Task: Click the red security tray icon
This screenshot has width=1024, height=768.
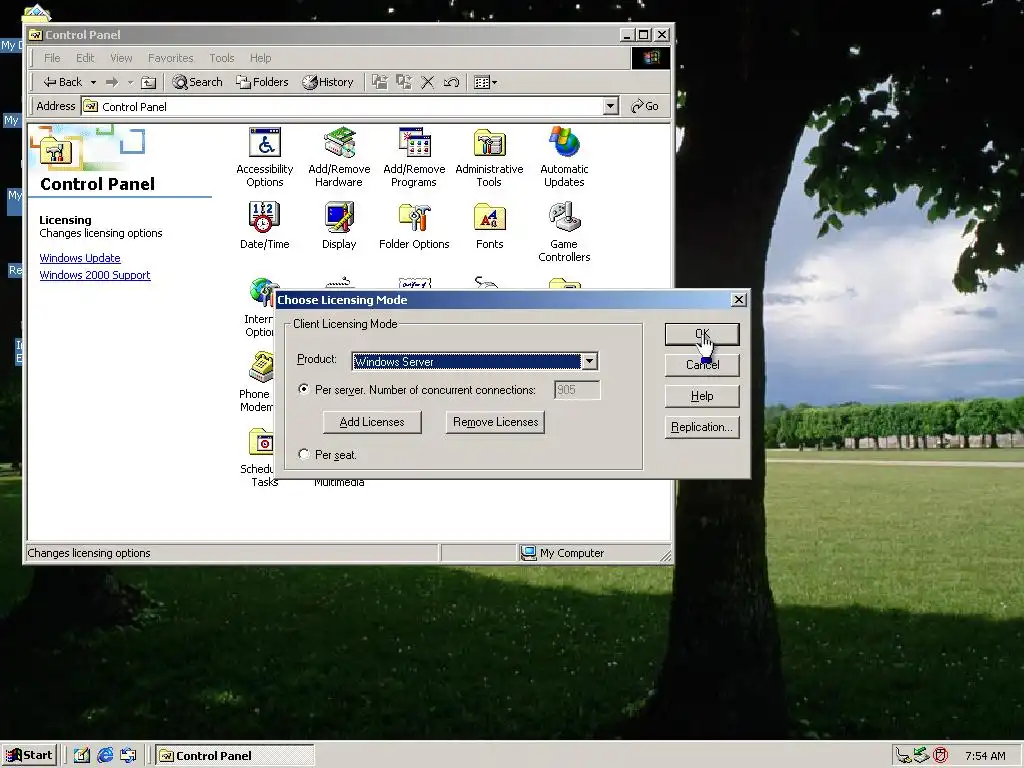Action: point(940,756)
